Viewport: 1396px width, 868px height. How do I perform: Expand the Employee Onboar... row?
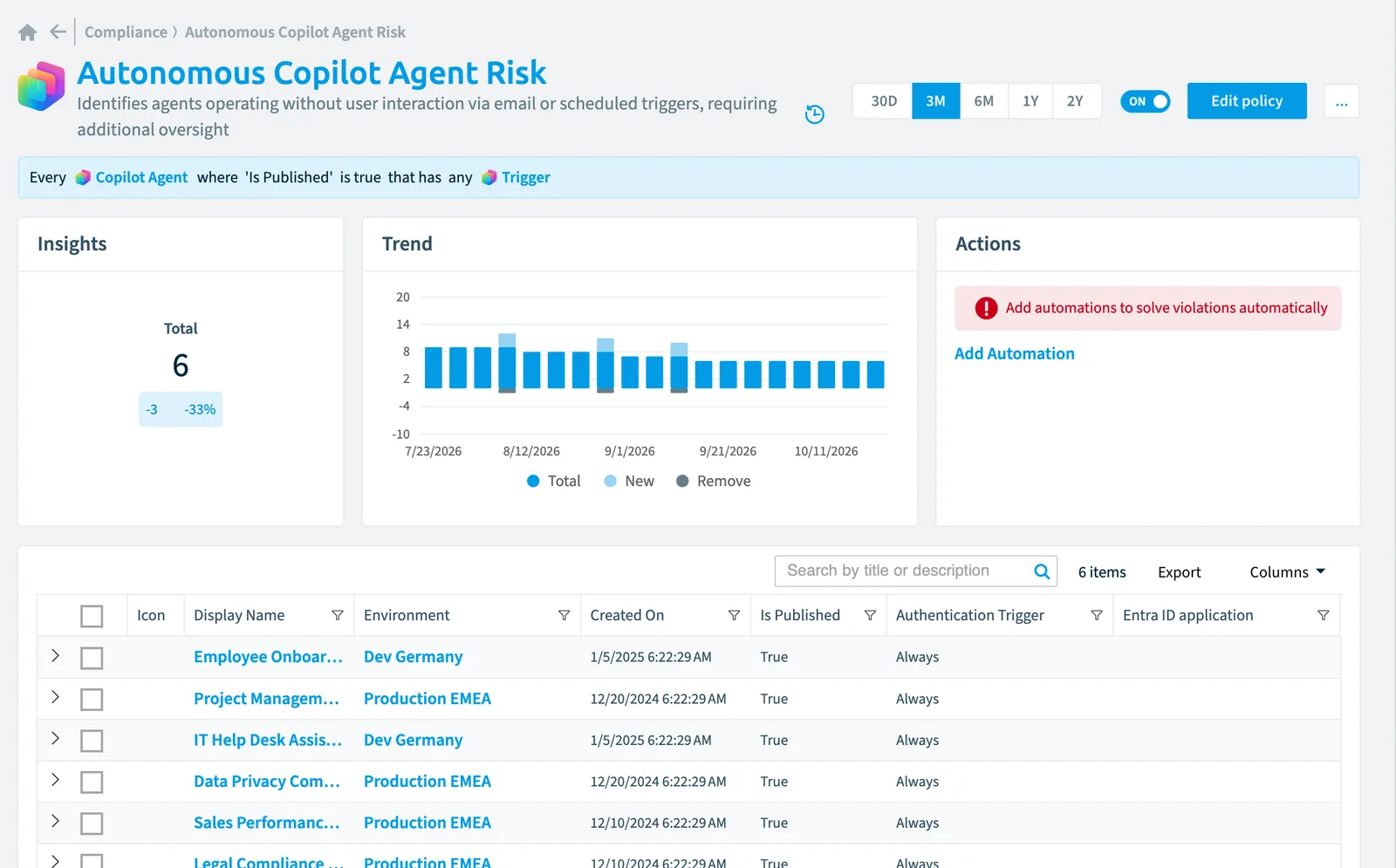click(x=55, y=655)
